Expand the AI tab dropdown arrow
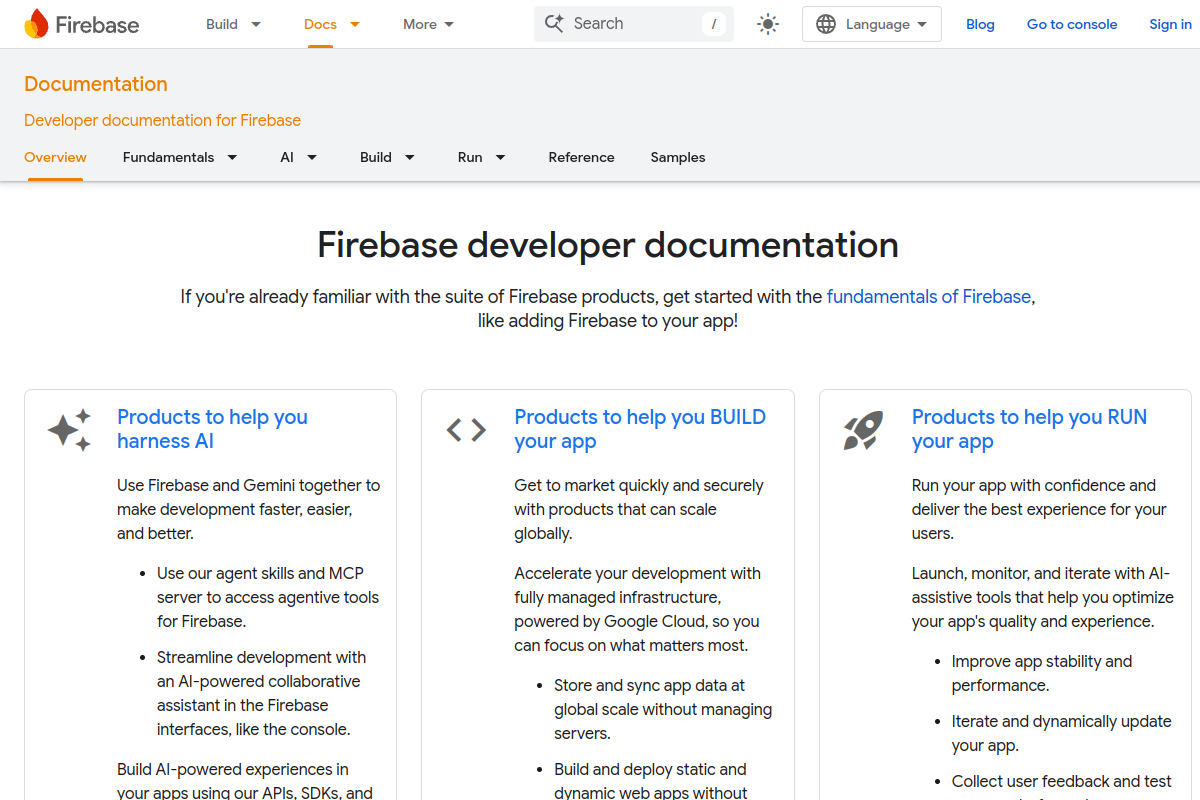 312,157
